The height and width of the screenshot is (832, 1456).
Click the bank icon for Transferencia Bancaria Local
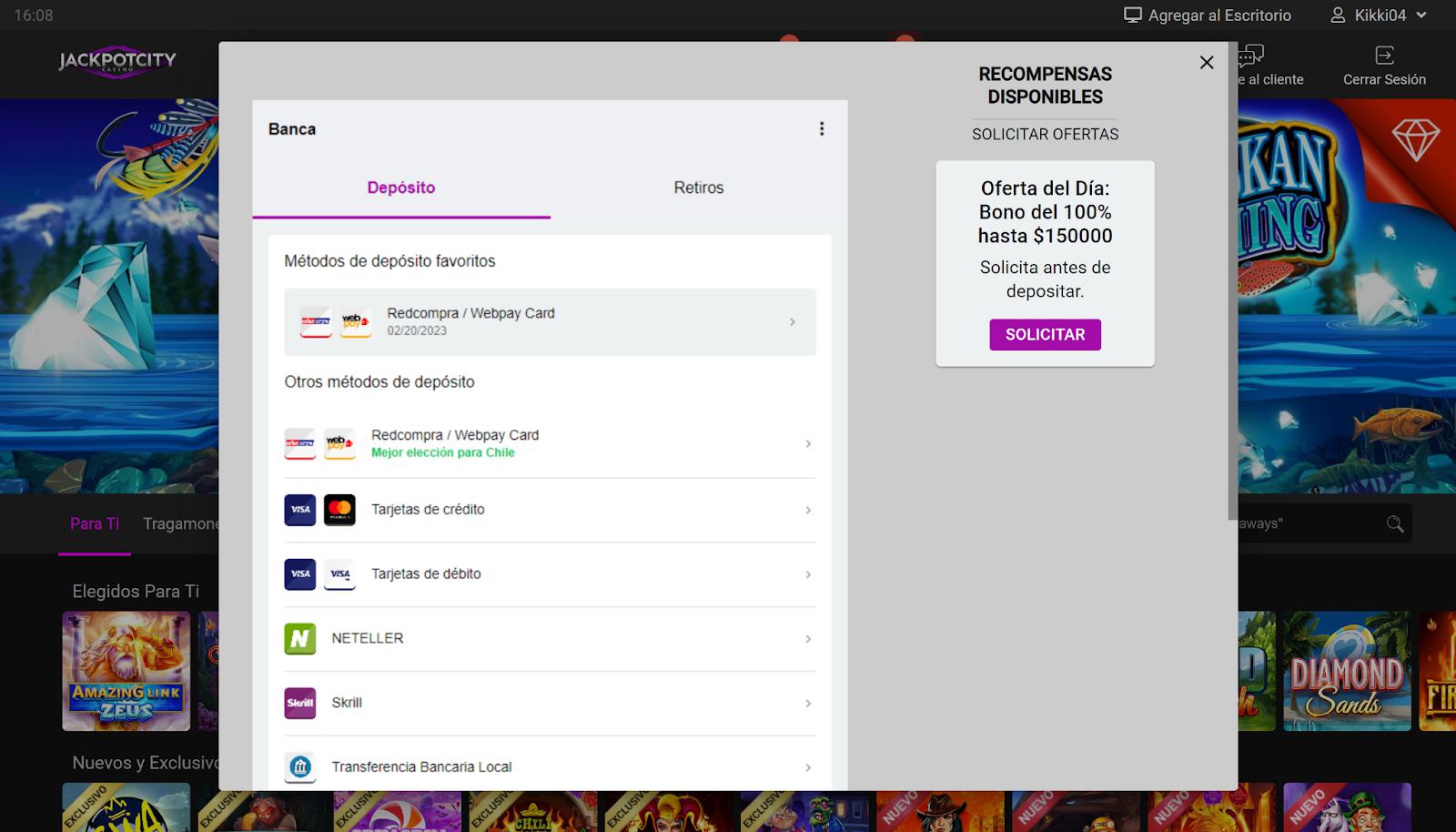(x=300, y=767)
